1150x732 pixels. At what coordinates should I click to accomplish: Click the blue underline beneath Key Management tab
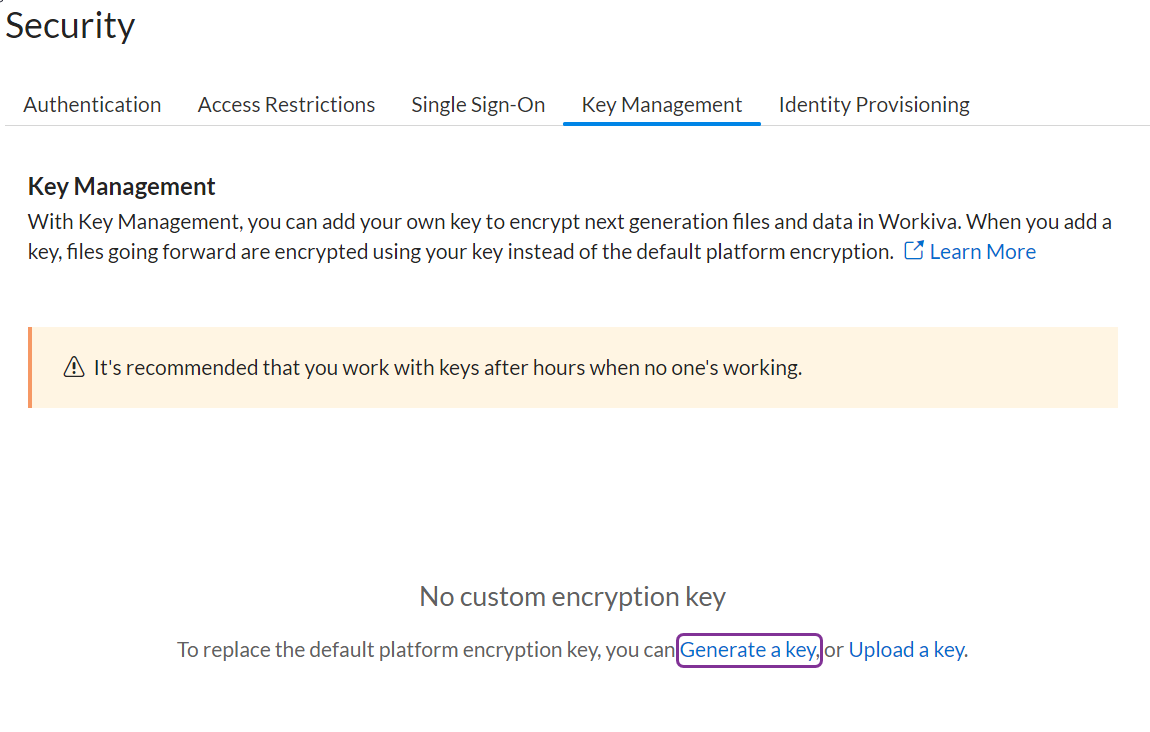661,124
